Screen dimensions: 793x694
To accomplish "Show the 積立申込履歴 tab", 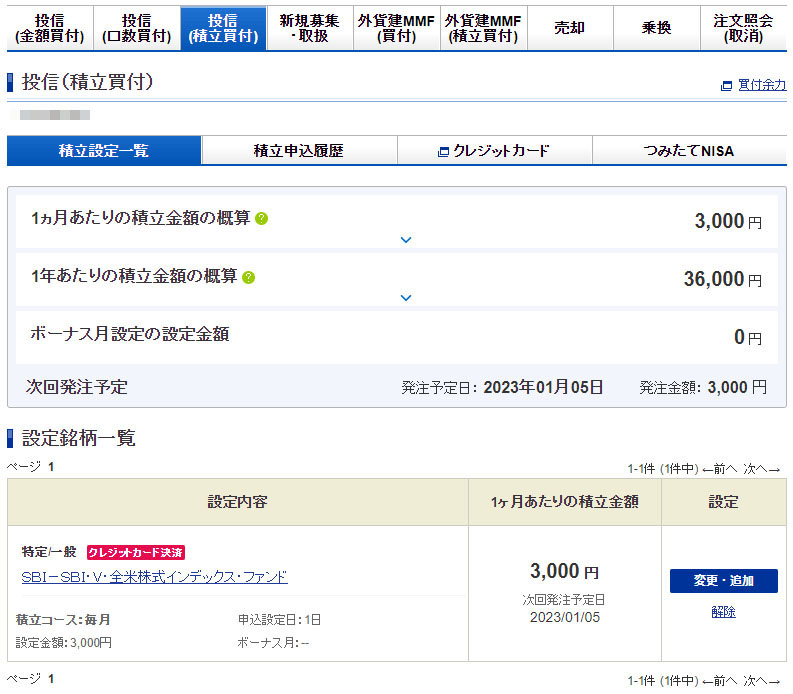I will click(x=298, y=151).
